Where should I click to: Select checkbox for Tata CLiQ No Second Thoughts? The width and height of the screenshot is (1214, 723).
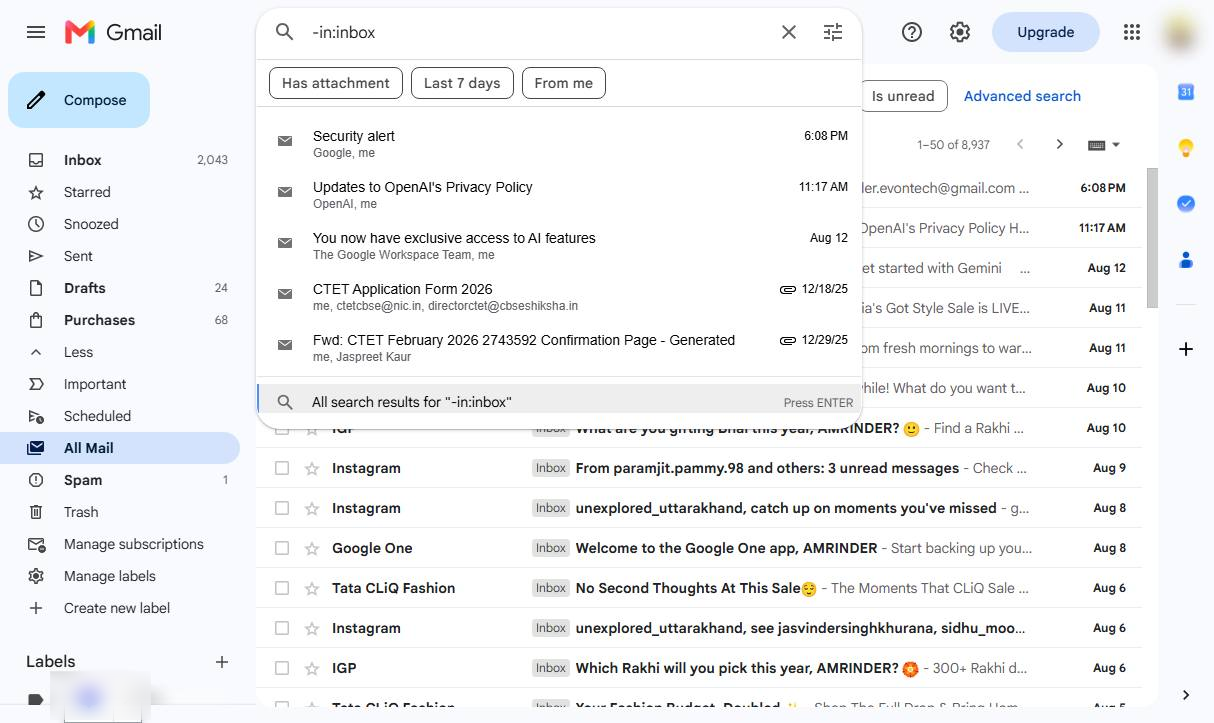point(282,588)
